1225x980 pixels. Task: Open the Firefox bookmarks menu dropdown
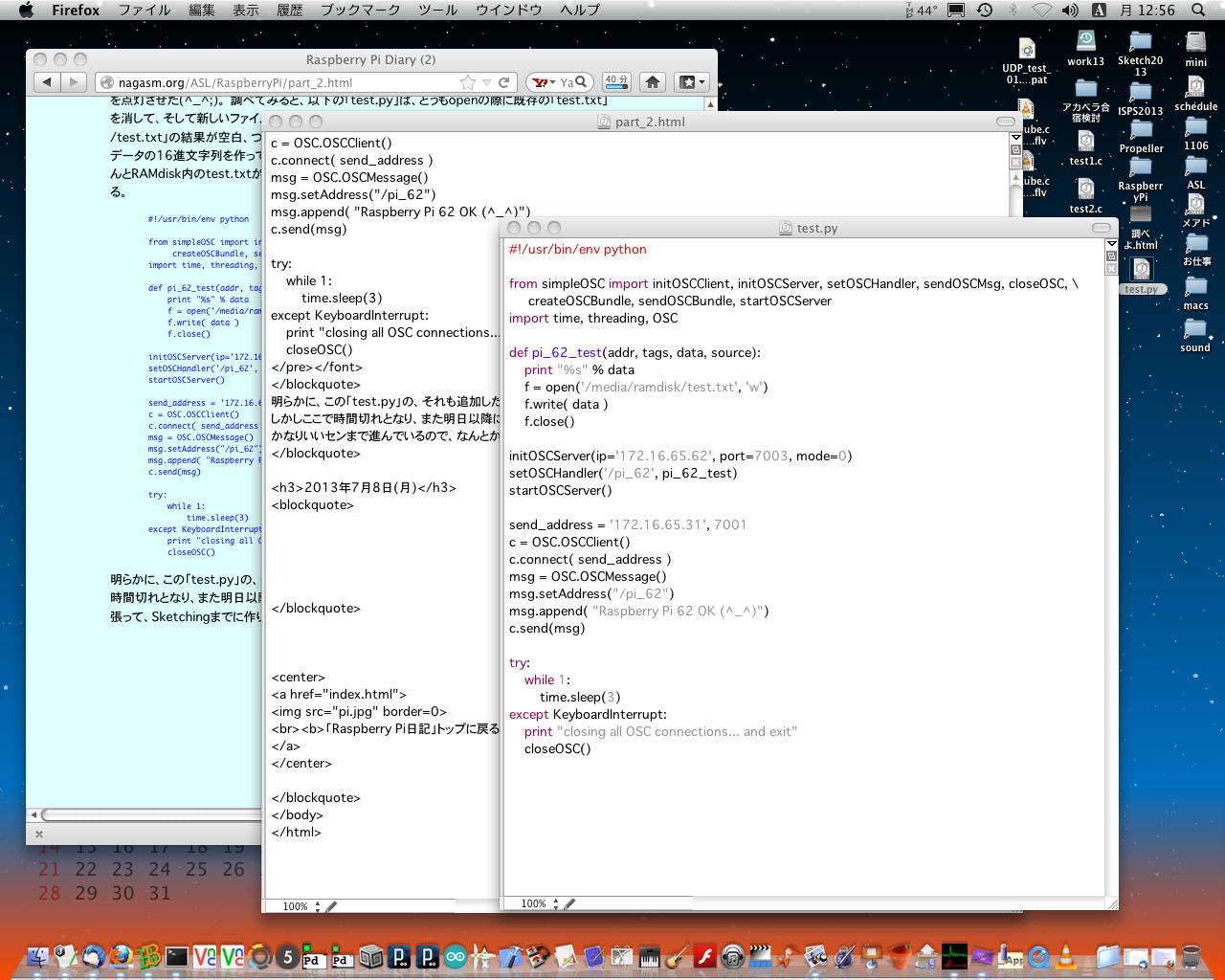pos(691,82)
